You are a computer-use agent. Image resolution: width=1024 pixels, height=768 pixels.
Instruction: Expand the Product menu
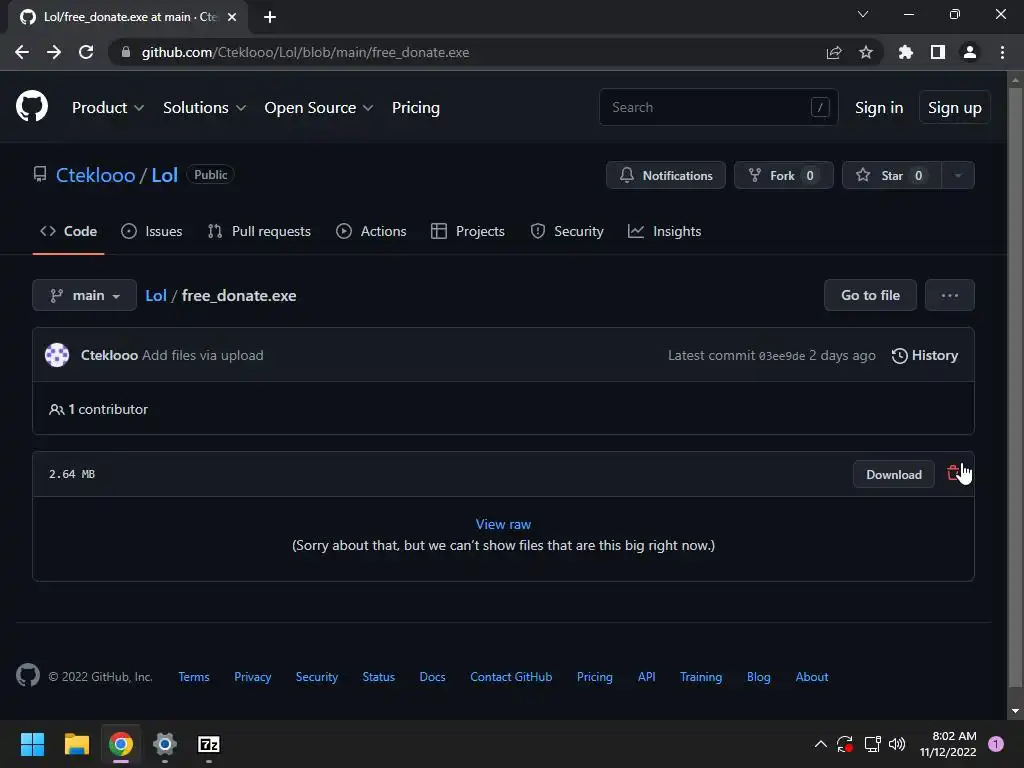point(108,108)
